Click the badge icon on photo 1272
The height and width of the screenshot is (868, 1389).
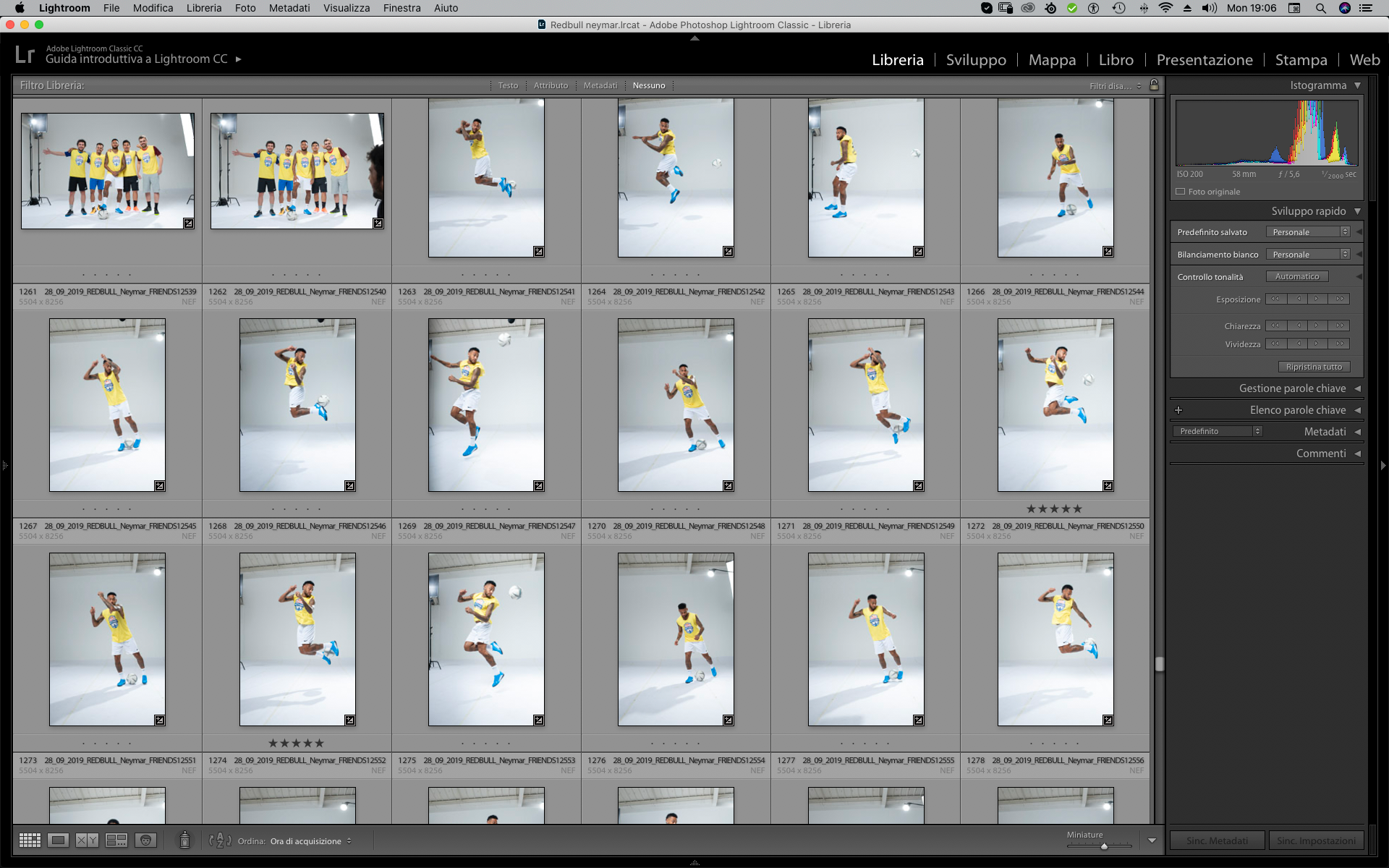(x=1108, y=486)
